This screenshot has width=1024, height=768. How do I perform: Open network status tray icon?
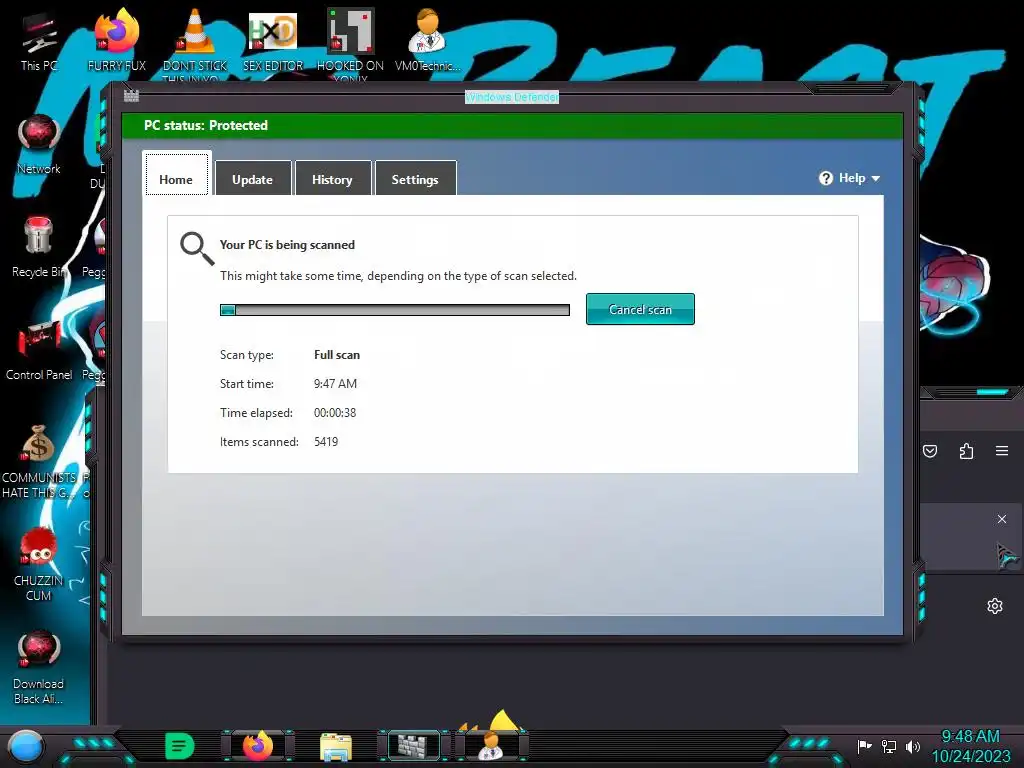889,746
